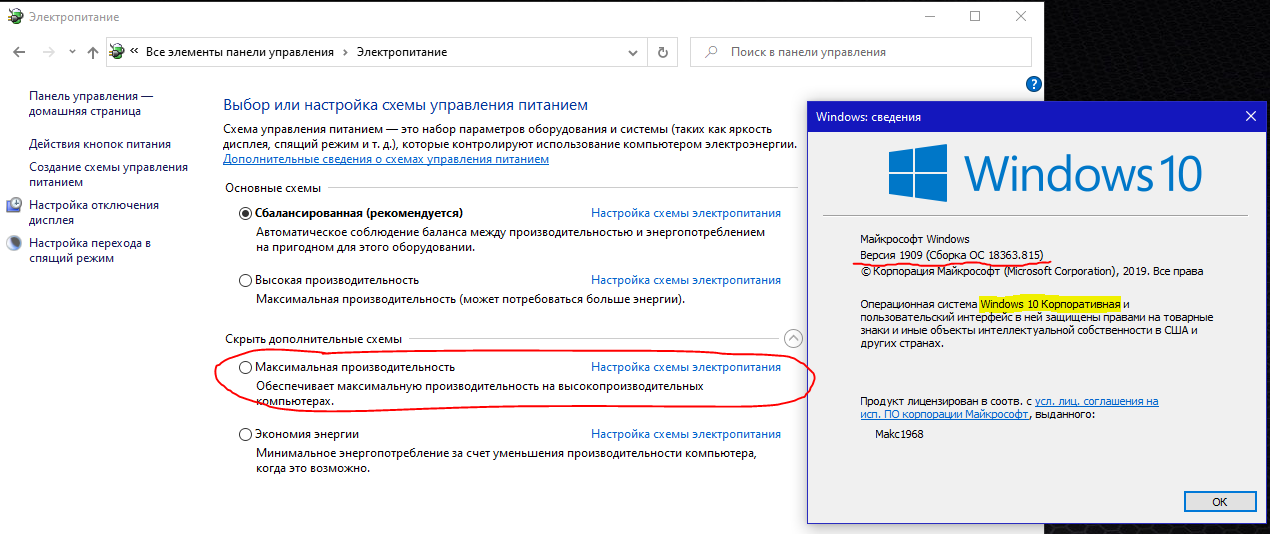Maximize the Электропитание window
This screenshot has width=1270, height=534.
975,16
